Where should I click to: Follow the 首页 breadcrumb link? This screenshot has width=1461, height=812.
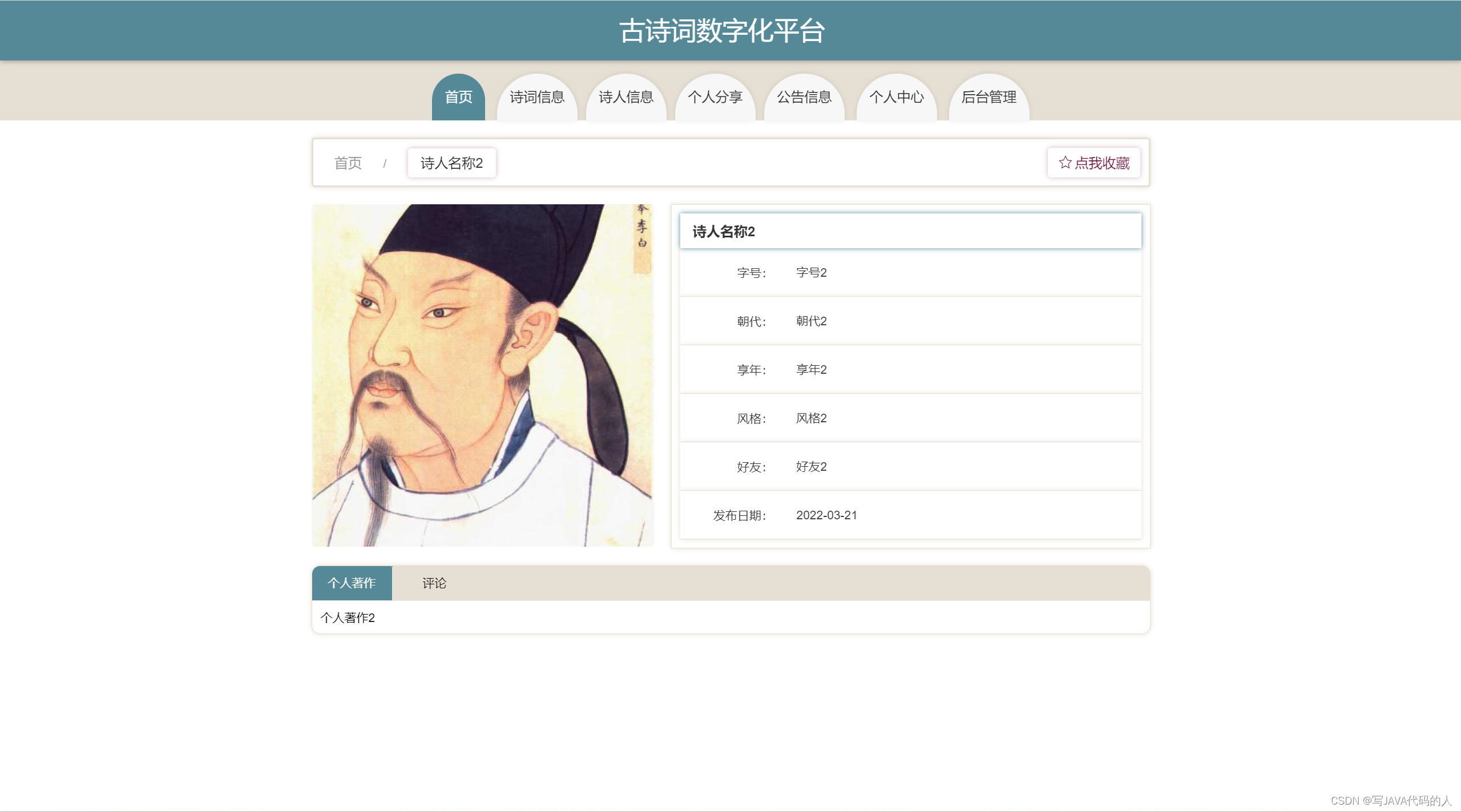click(349, 163)
